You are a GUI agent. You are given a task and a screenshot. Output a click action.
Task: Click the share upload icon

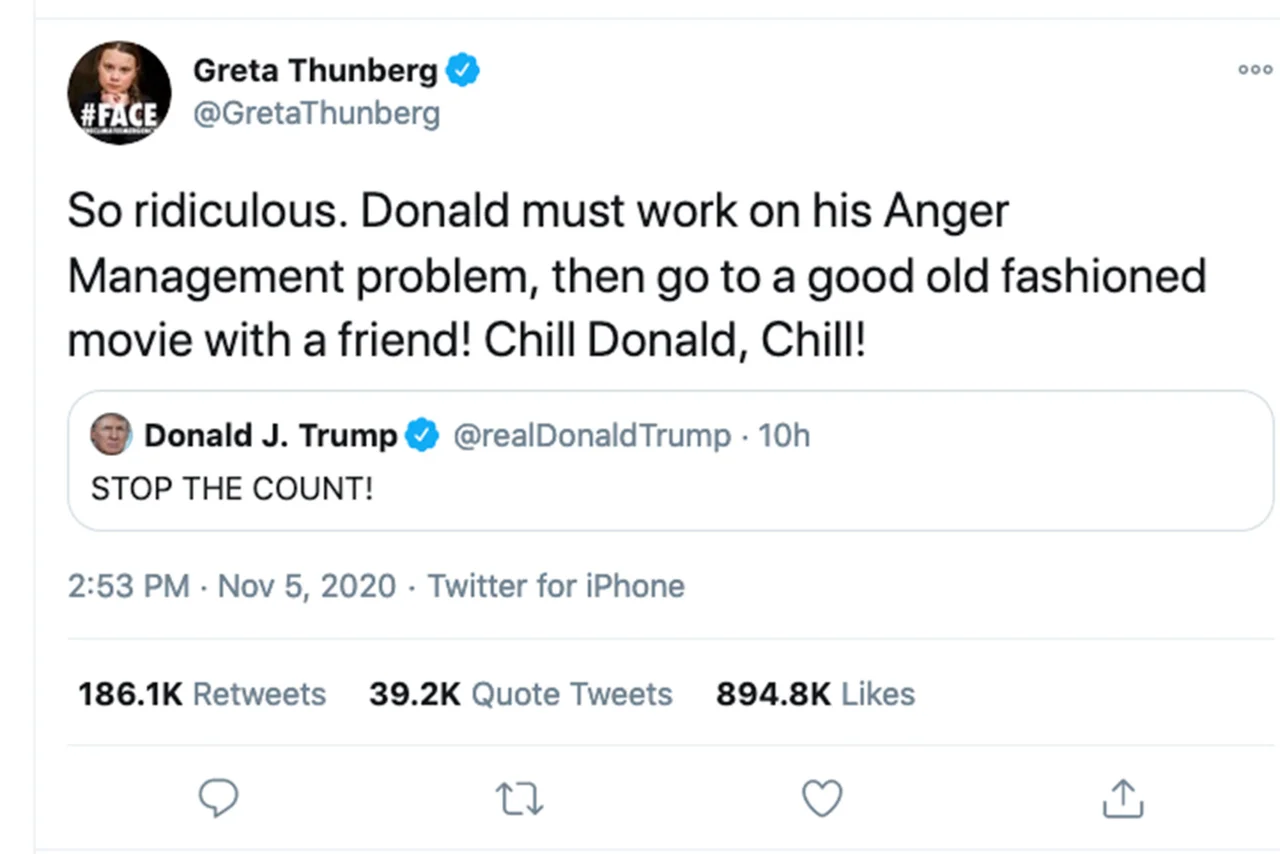pyautogui.click(x=1122, y=798)
